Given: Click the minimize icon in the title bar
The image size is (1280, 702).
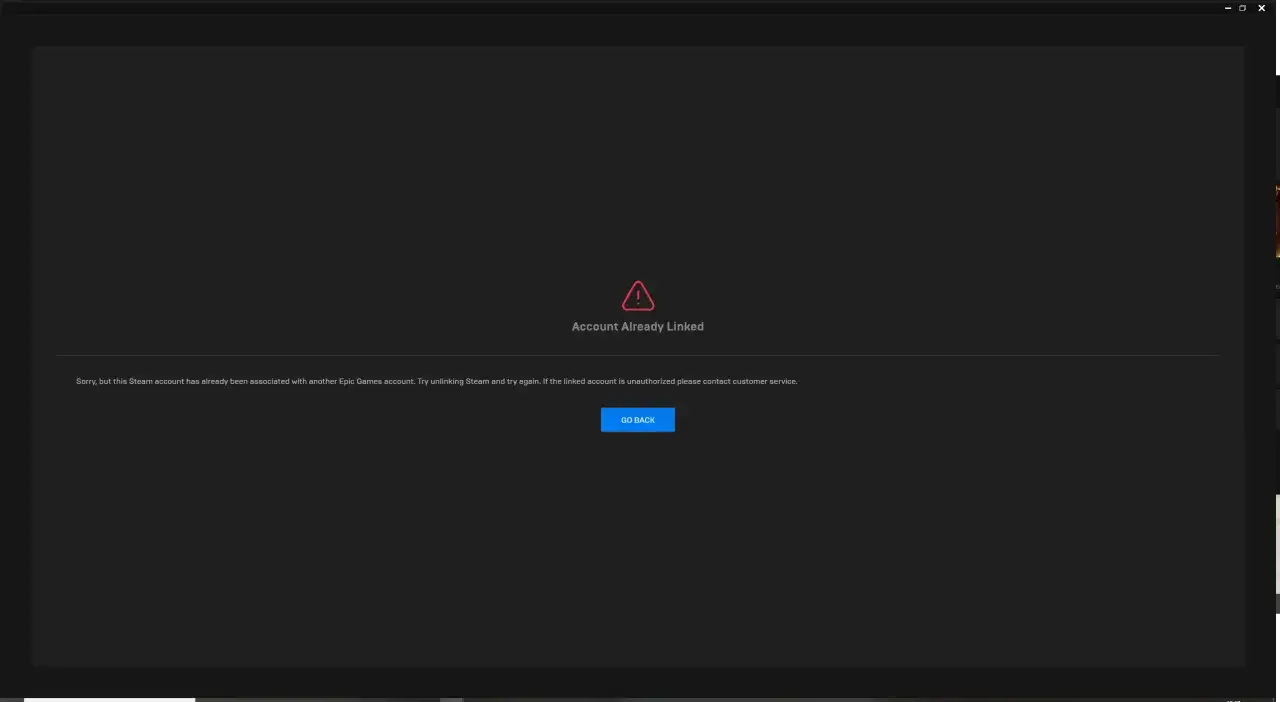Looking at the screenshot, I should (1227, 8).
